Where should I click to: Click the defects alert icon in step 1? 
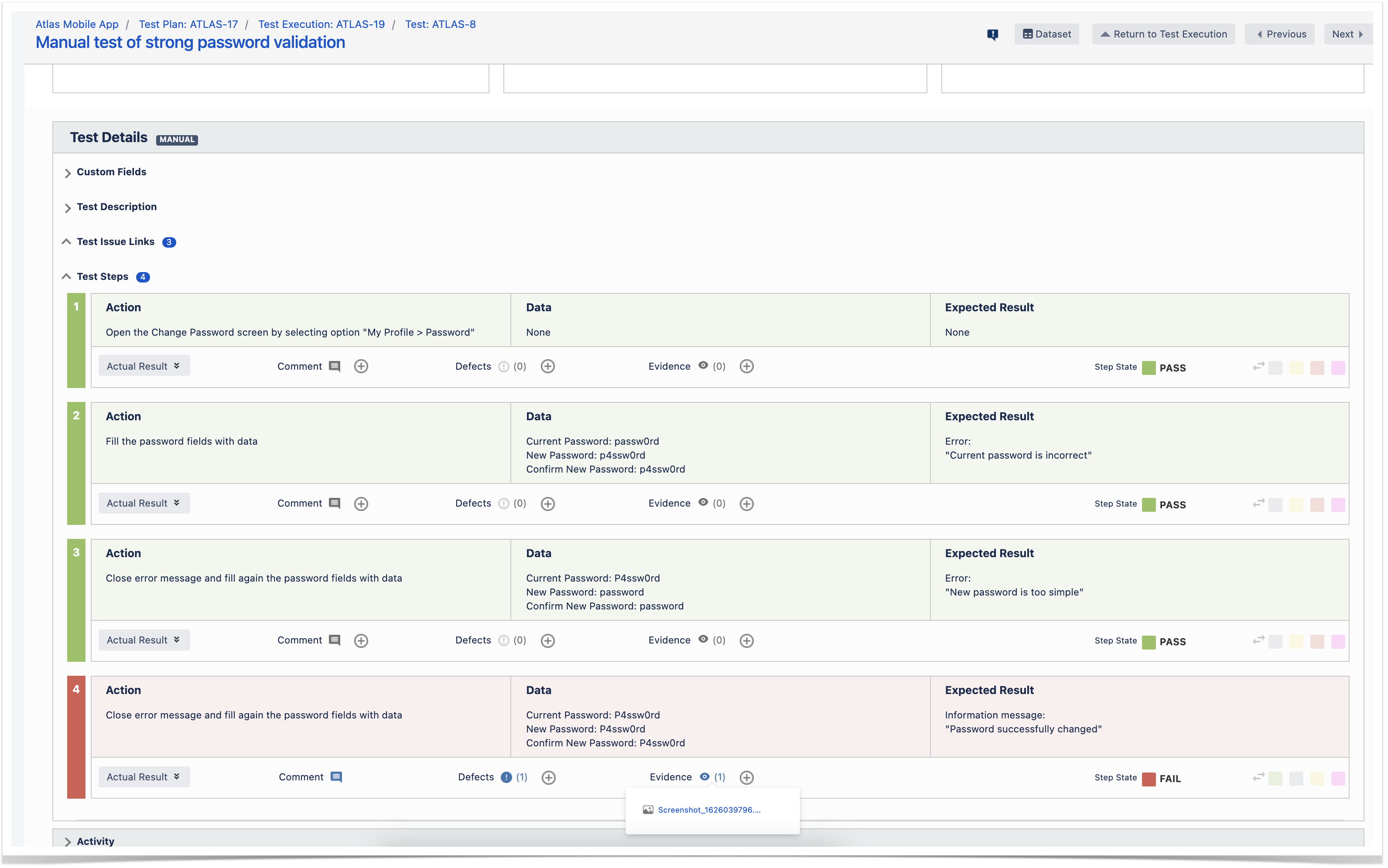point(504,366)
